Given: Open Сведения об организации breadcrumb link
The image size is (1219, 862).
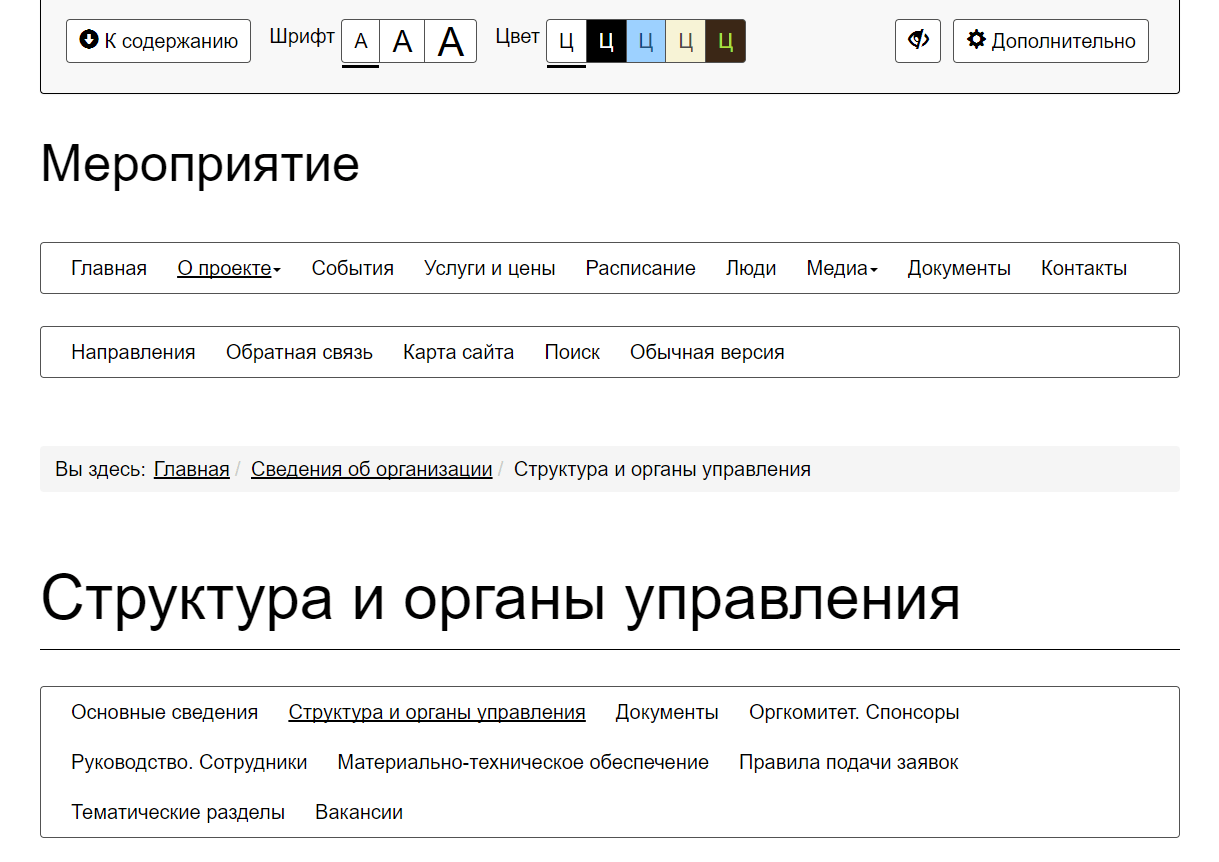Looking at the screenshot, I should pyautogui.click(x=371, y=469).
